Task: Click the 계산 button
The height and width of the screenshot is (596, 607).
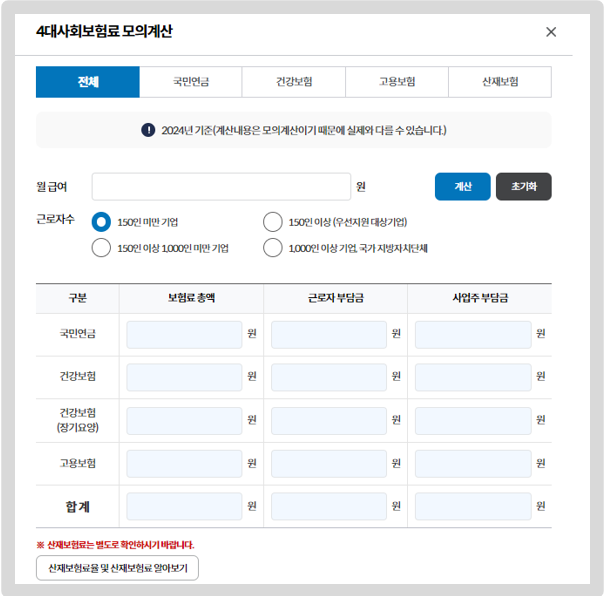Action: coord(463,187)
